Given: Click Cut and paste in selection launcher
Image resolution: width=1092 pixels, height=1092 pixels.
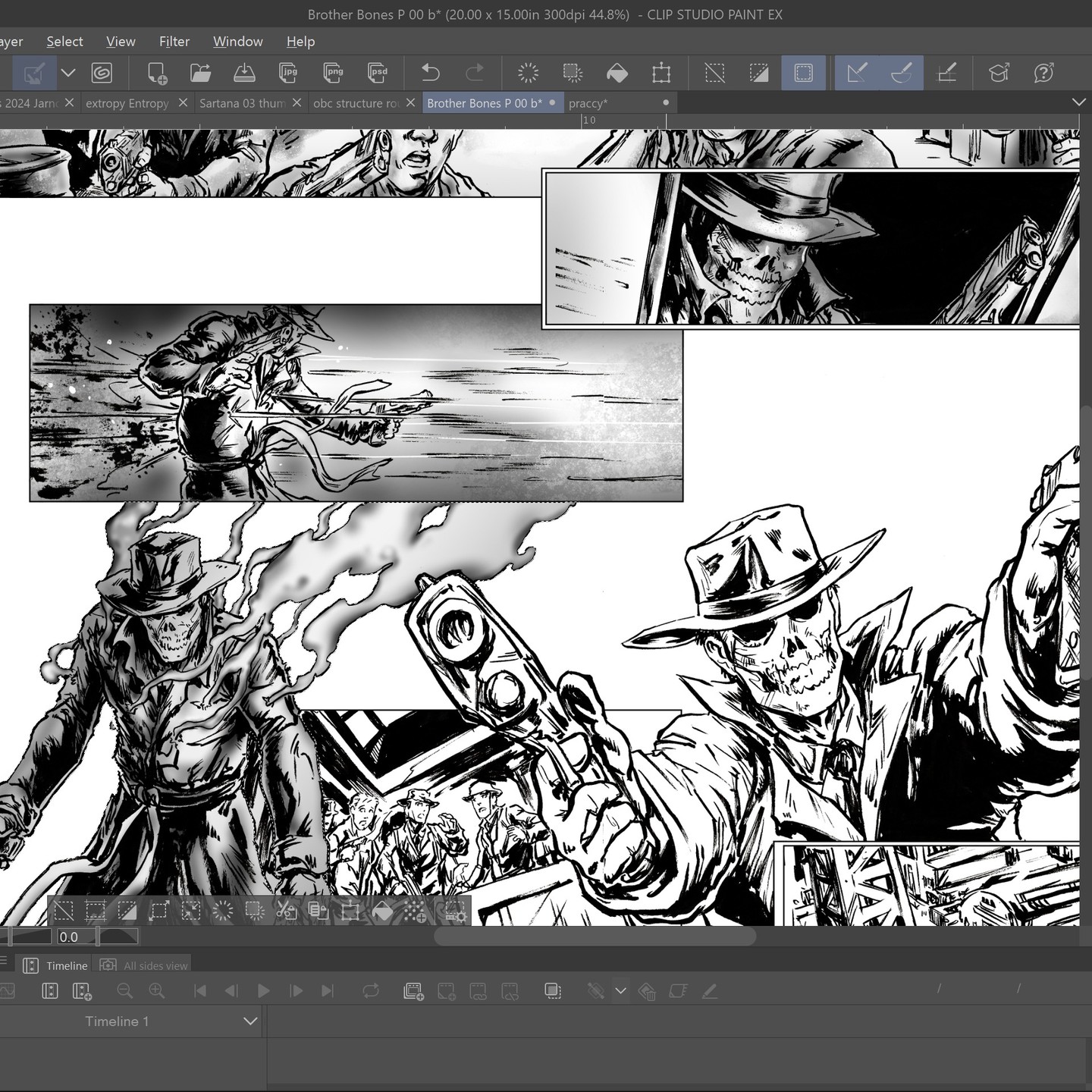Looking at the screenshot, I should [x=286, y=910].
